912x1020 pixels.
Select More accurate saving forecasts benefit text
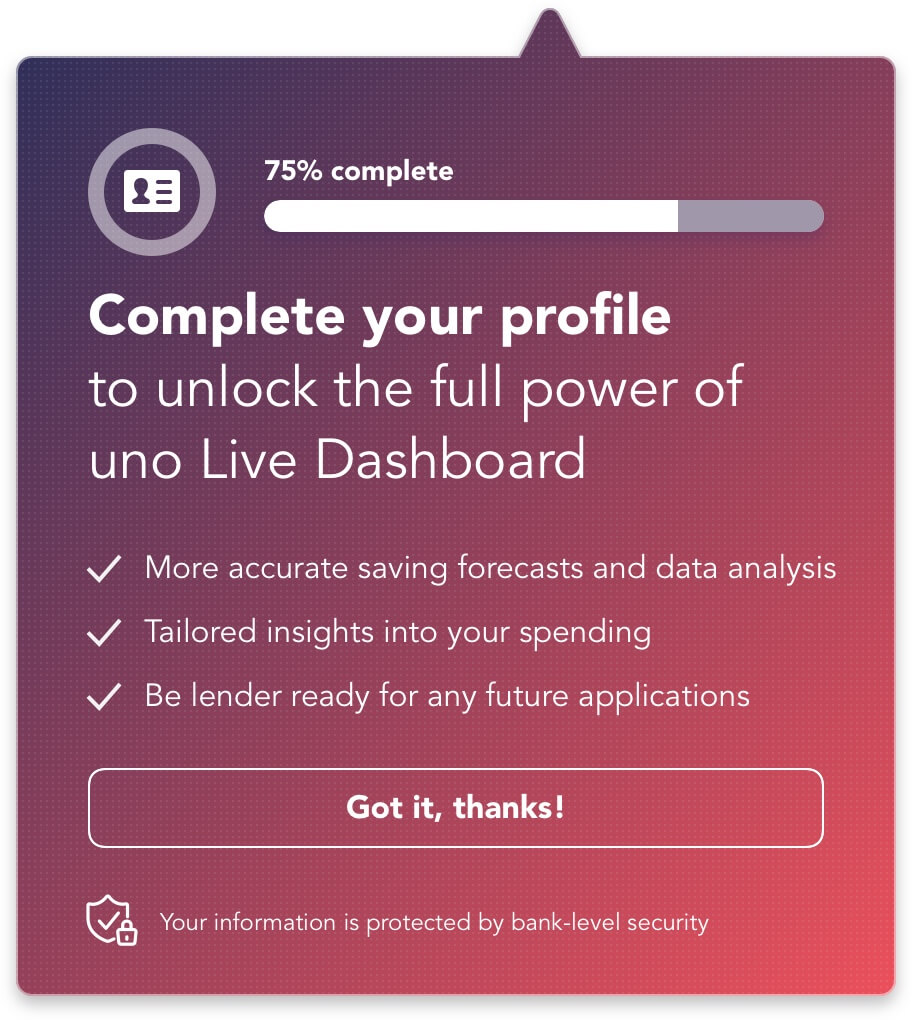coord(490,569)
